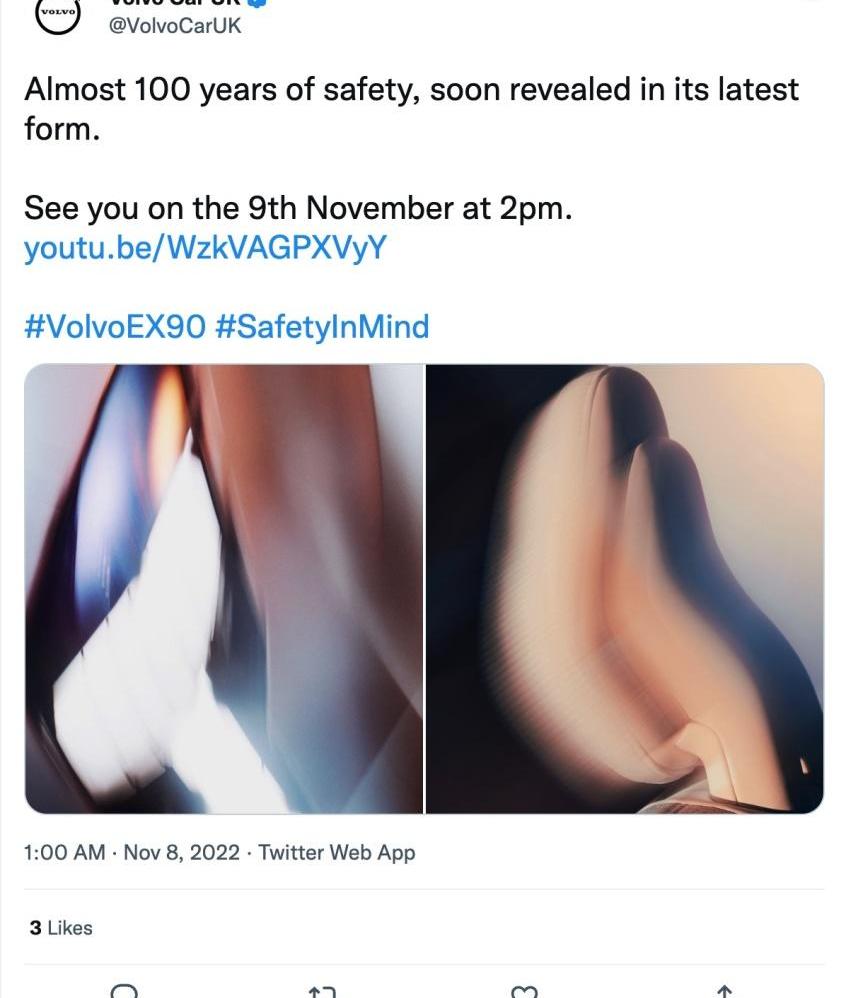
Task: Open the share arrow icon
Action: pos(724,992)
